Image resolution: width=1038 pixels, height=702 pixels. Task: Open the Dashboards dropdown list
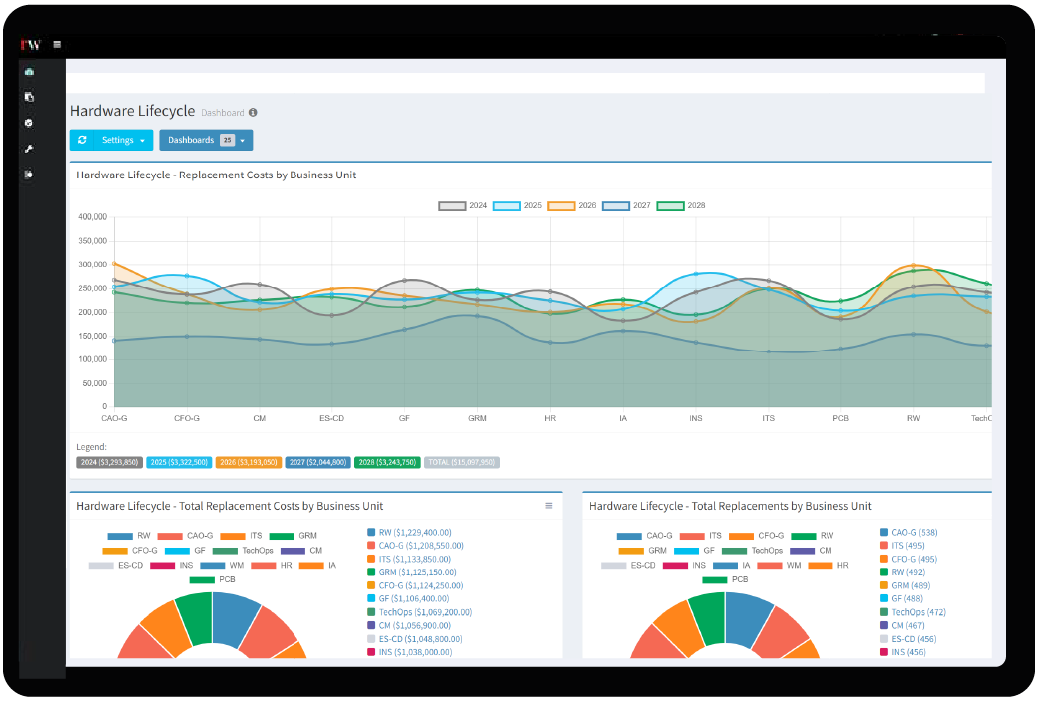tap(206, 141)
